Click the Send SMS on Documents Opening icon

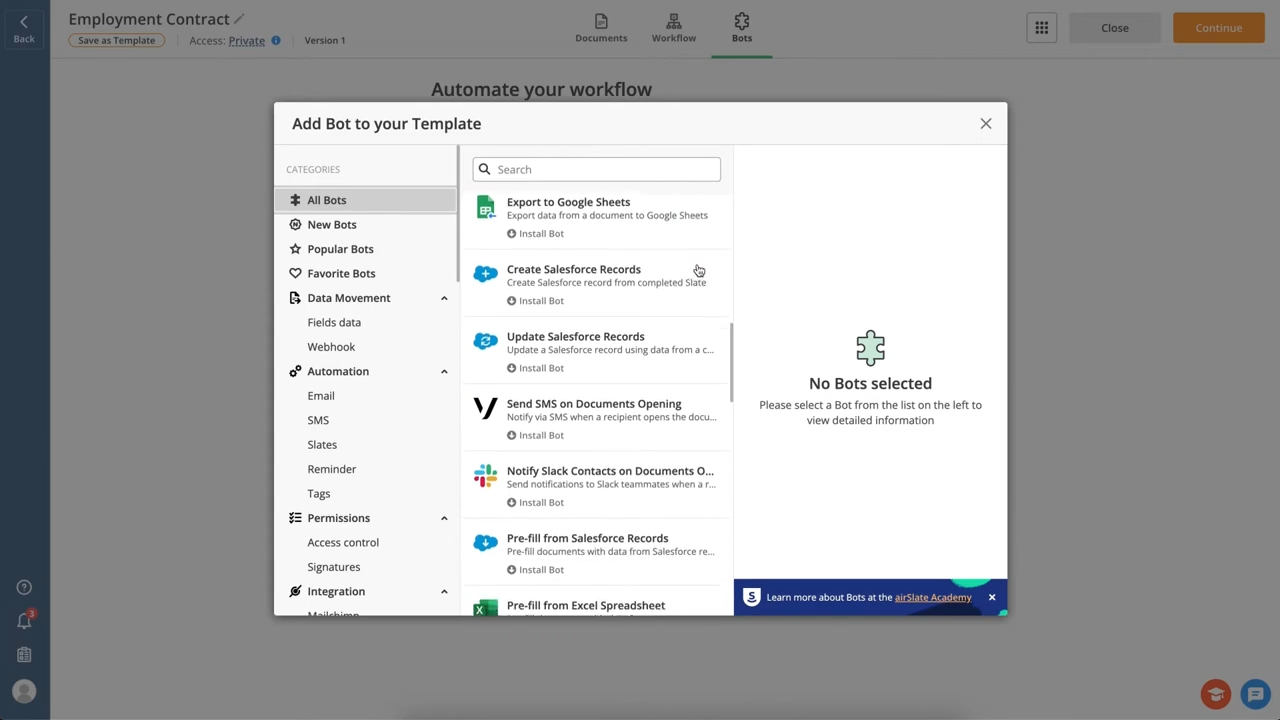(485, 408)
